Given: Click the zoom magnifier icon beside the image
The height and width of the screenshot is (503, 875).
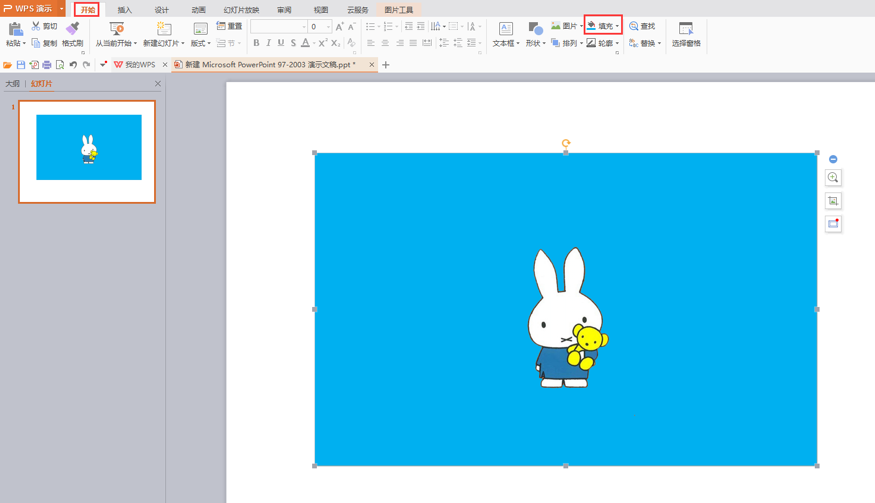Looking at the screenshot, I should (833, 178).
